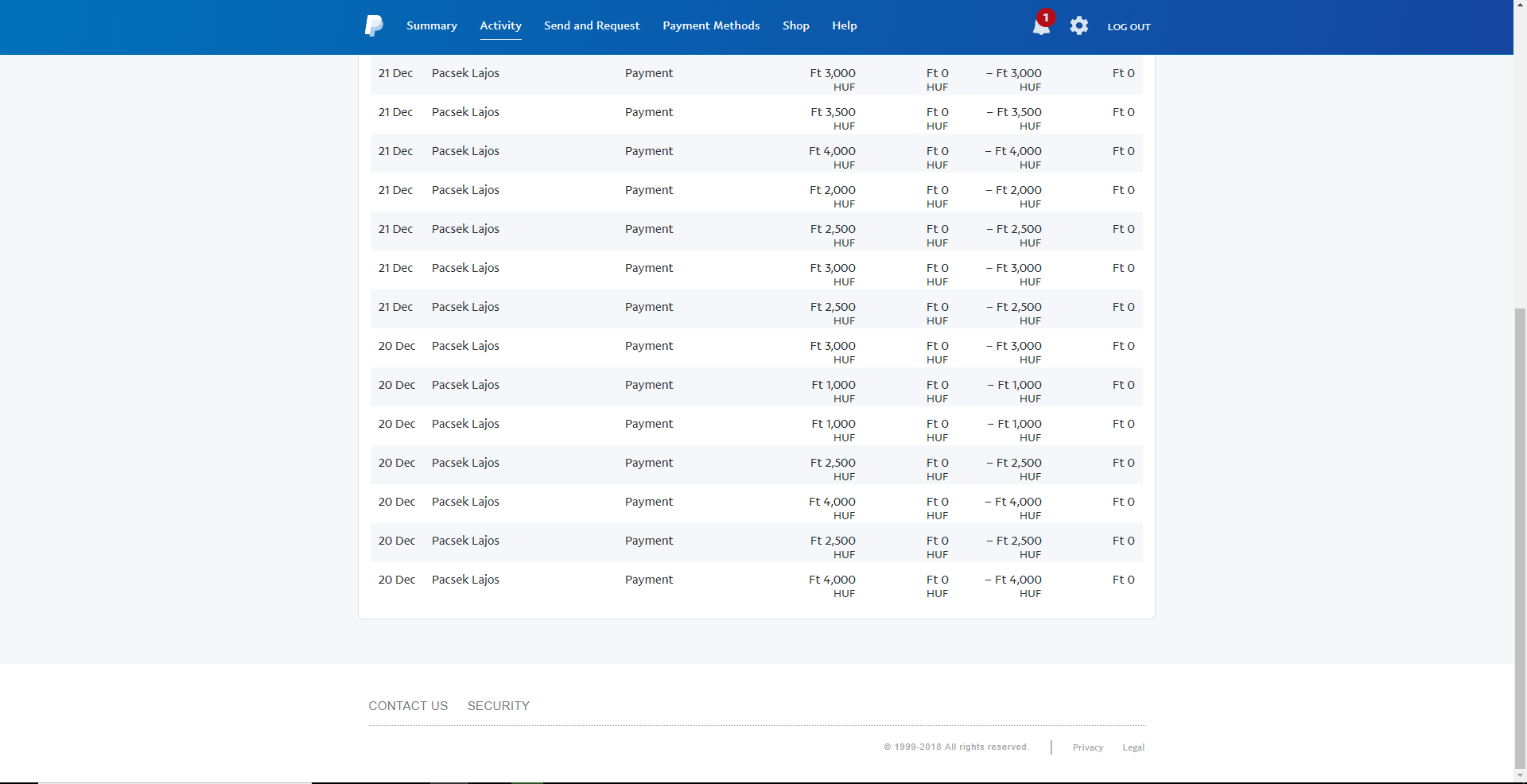This screenshot has width=1527, height=784.
Task: Open the SECURITY footer link
Action: click(499, 706)
